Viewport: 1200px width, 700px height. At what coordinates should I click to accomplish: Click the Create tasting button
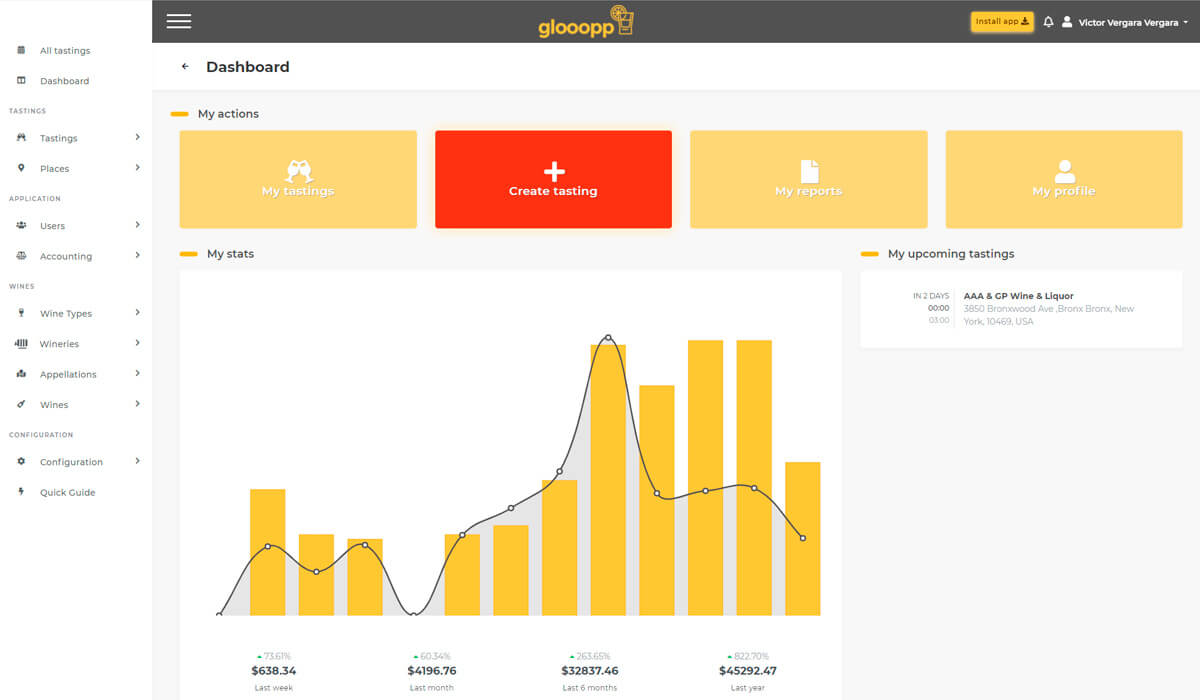[x=553, y=179]
